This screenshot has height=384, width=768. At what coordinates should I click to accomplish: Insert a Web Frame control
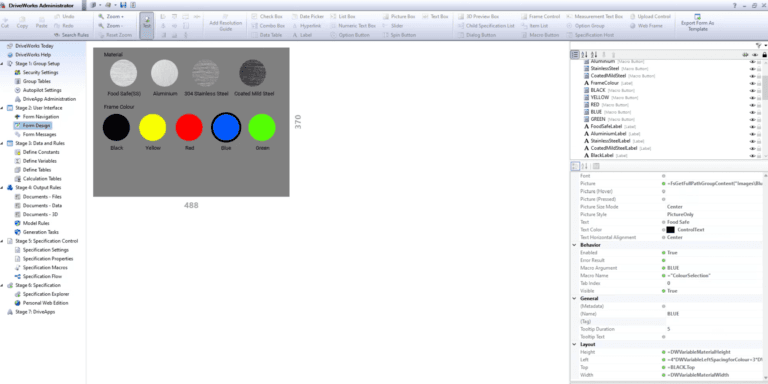tap(646, 26)
